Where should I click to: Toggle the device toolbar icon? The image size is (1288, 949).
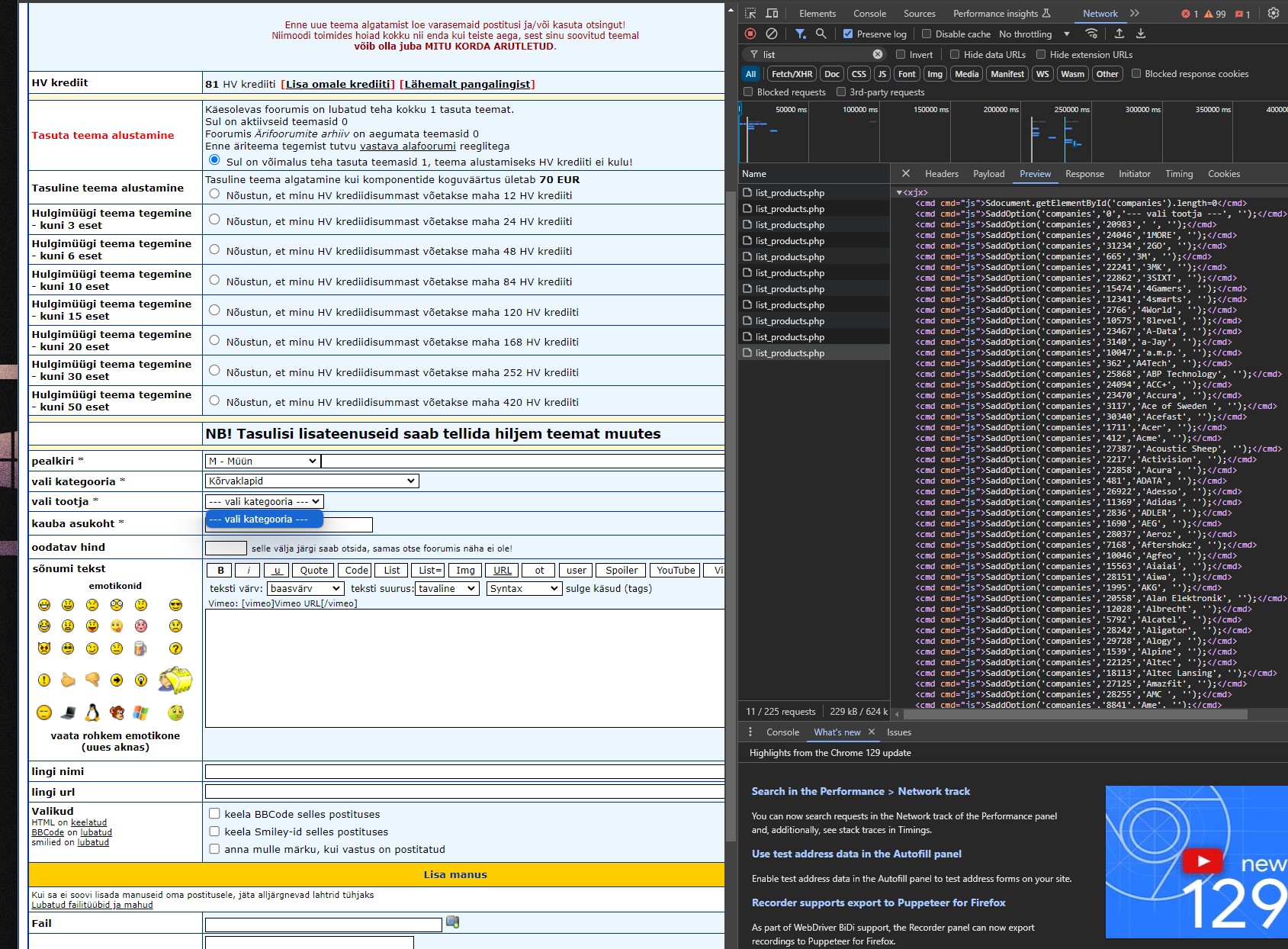point(772,13)
